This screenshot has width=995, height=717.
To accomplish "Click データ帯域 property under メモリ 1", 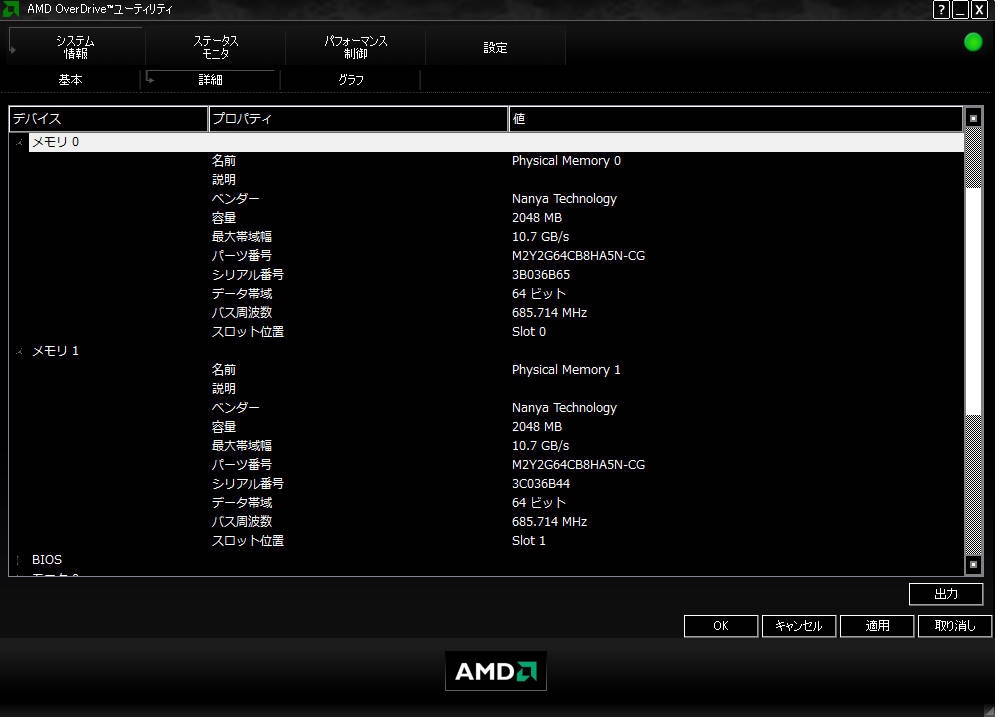I will [x=242, y=503].
